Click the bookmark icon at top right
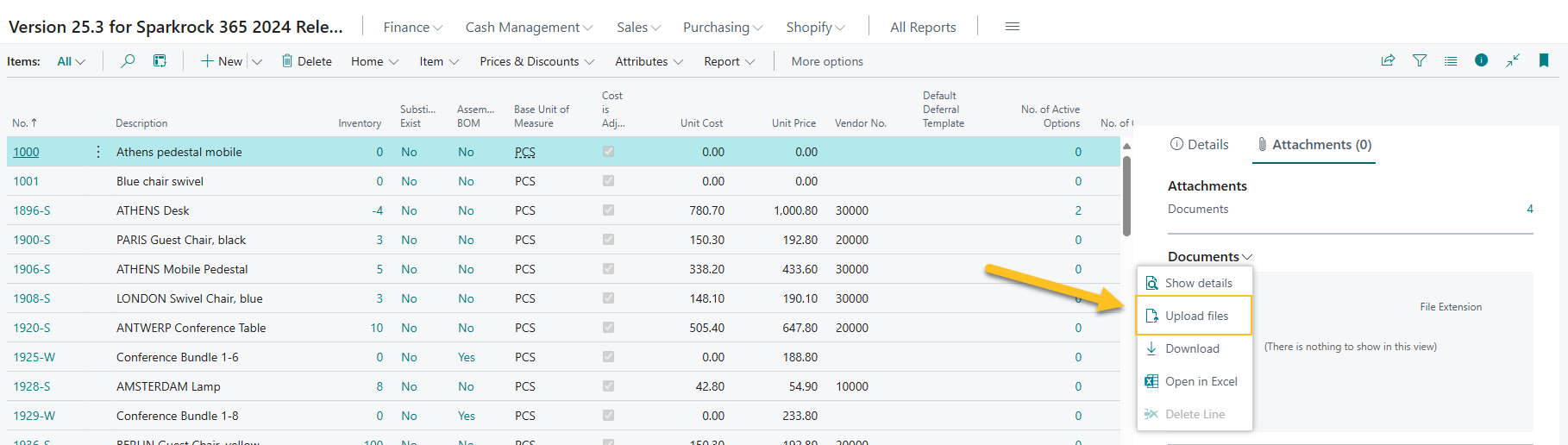 [1544, 60]
